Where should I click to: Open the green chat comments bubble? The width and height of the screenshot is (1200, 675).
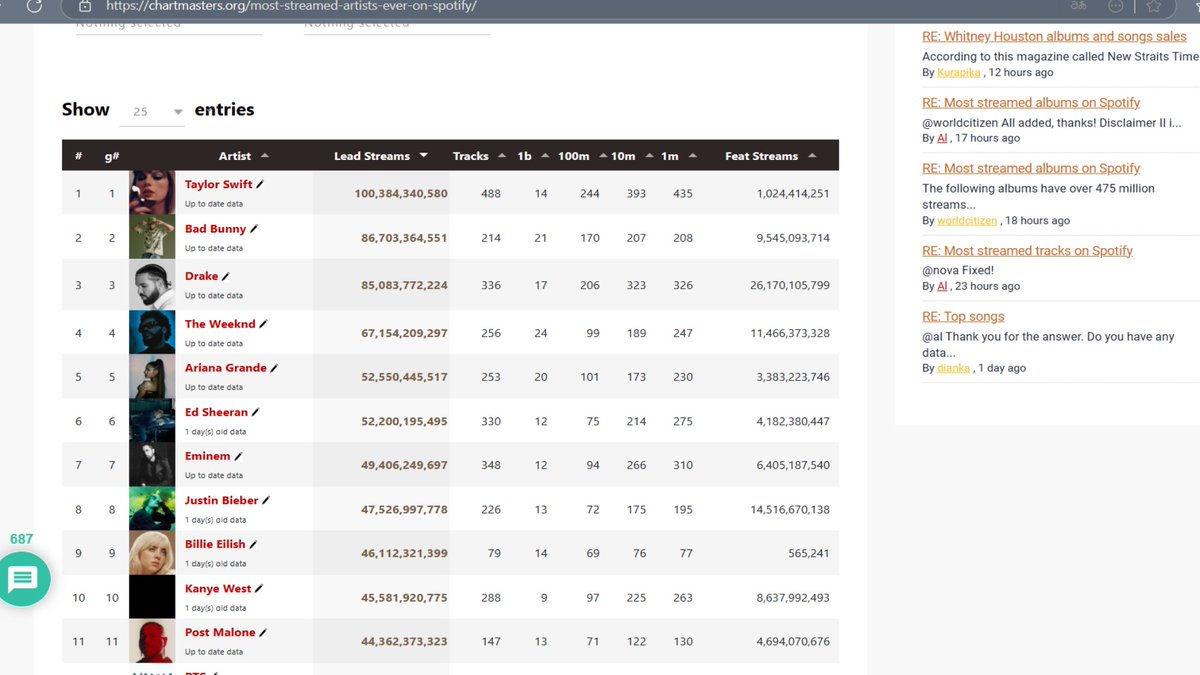pyautogui.click(x=23, y=578)
